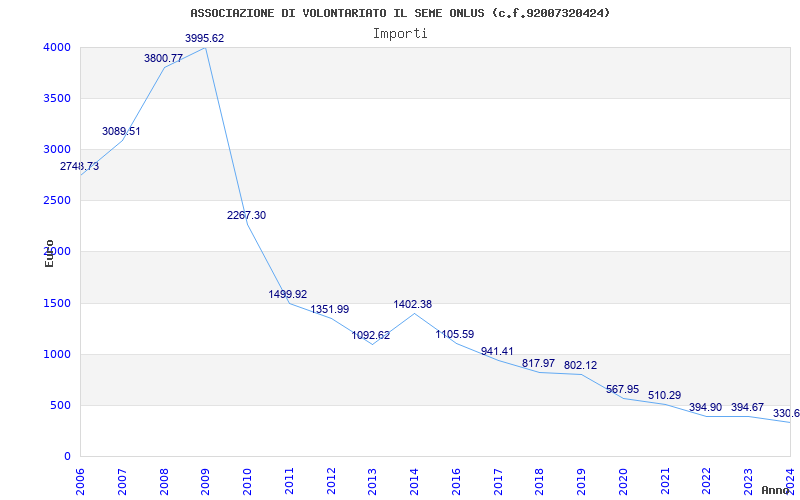This screenshot has height=500, width=800.
Task: Select the data label 1351.99
Action: coord(330,309)
